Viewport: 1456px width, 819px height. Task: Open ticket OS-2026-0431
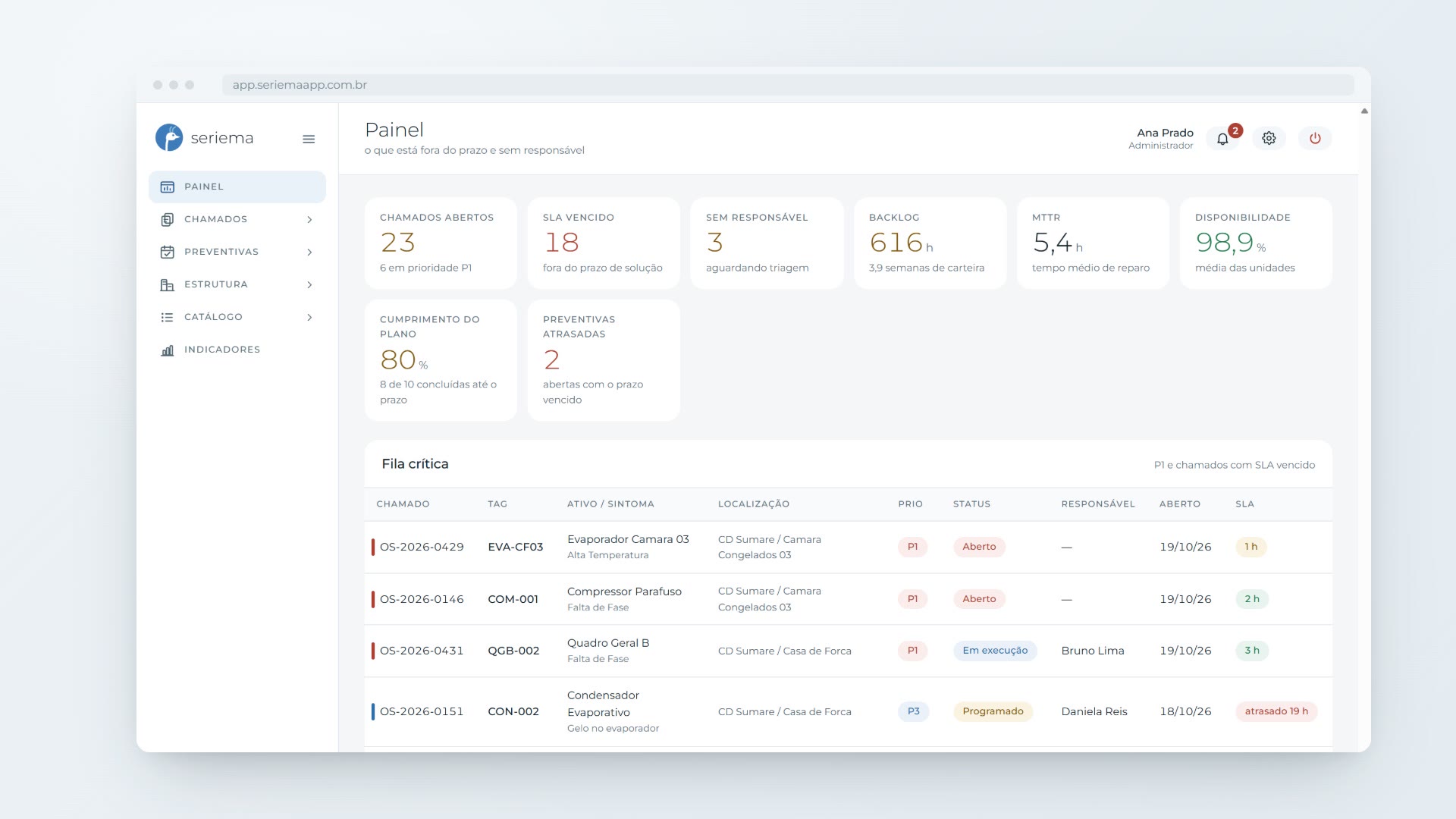(422, 651)
